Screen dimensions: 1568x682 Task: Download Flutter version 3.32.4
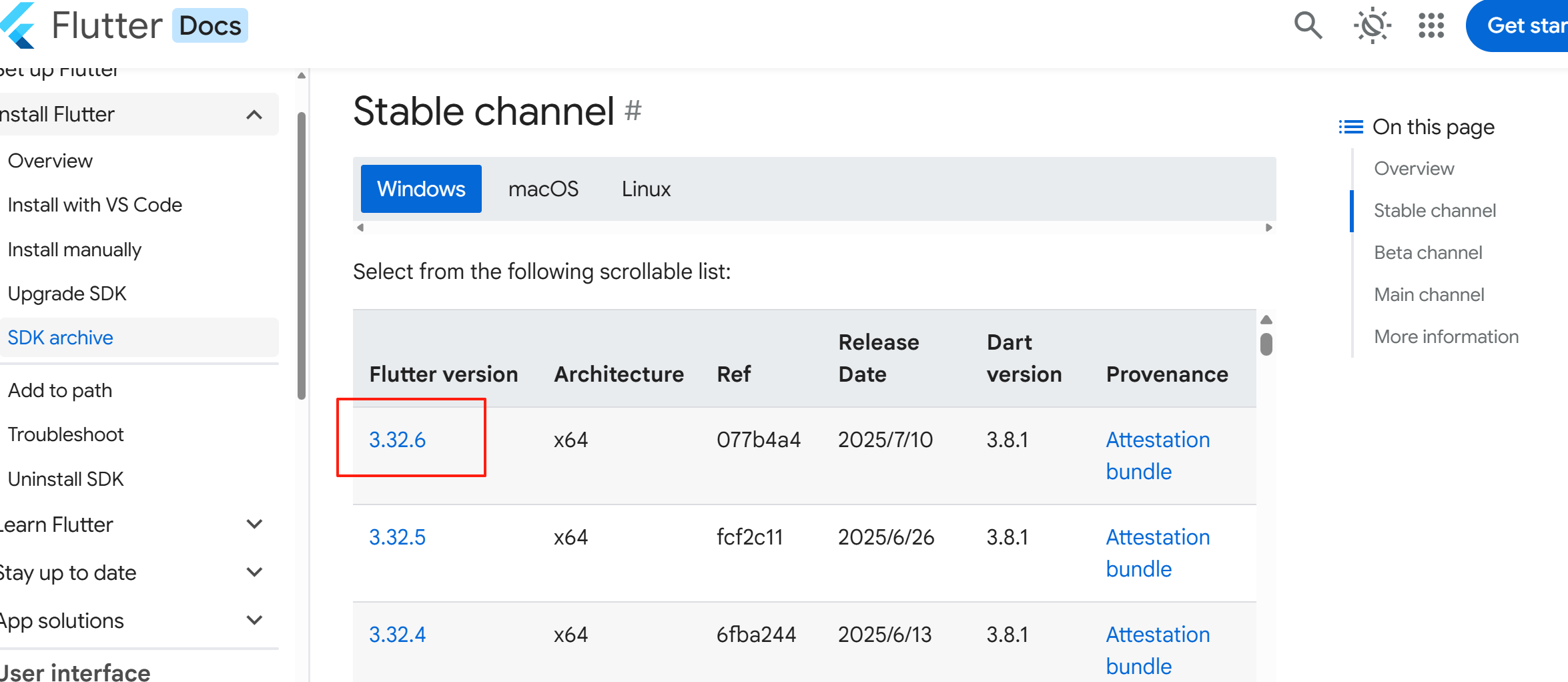[397, 635]
